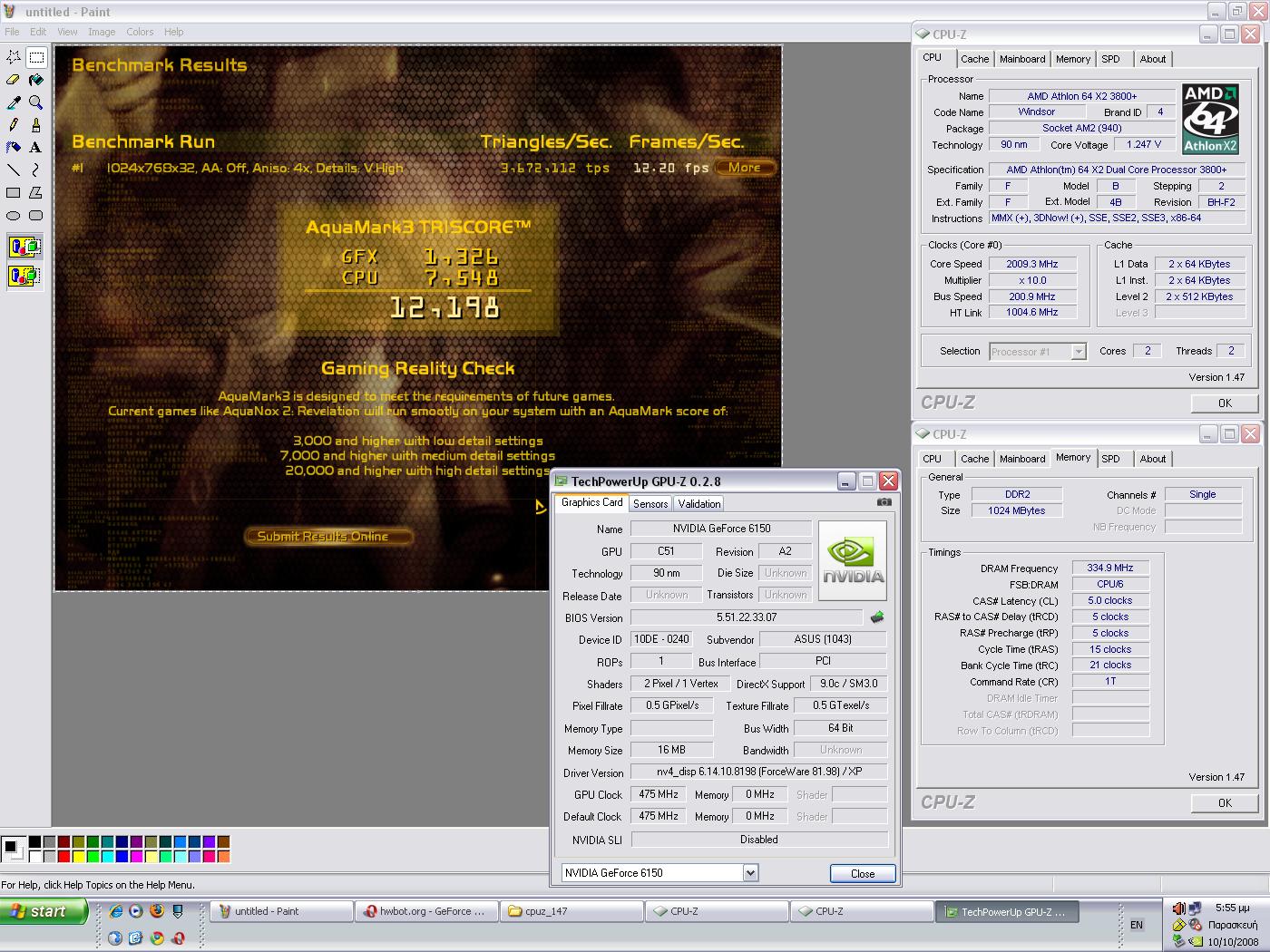The height and width of the screenshot is (952, 1270).
Task: Open the View menu in Paint
Action: [67, 32]
